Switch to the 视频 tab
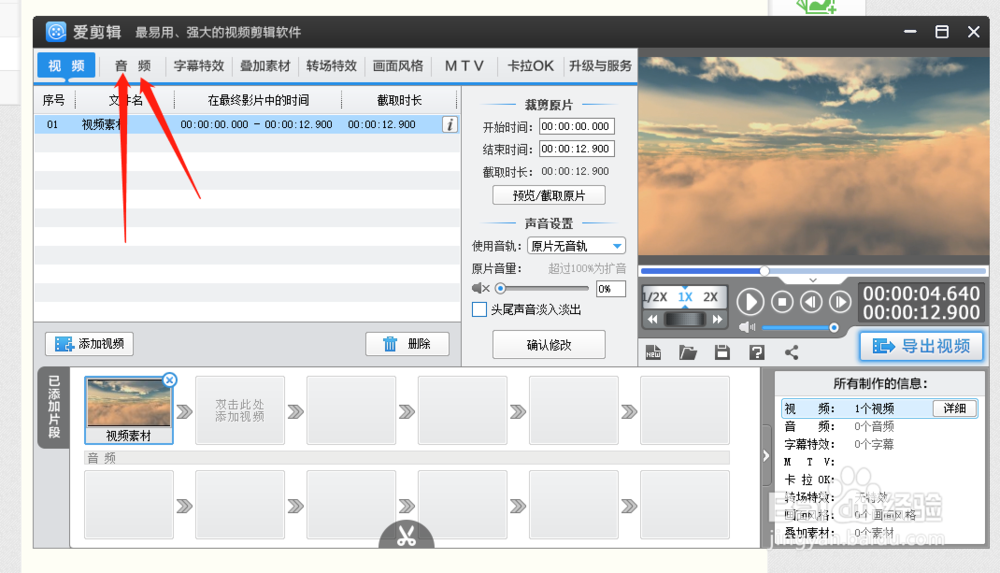The image size is (1000, 573). [66, 65]
